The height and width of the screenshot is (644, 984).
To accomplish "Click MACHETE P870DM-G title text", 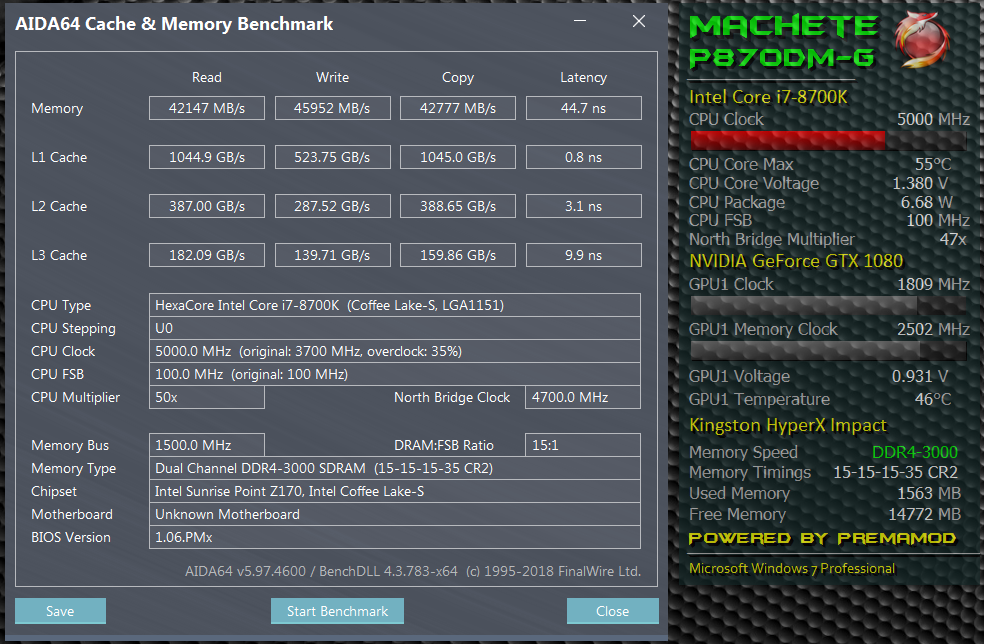I will (783, 41).
